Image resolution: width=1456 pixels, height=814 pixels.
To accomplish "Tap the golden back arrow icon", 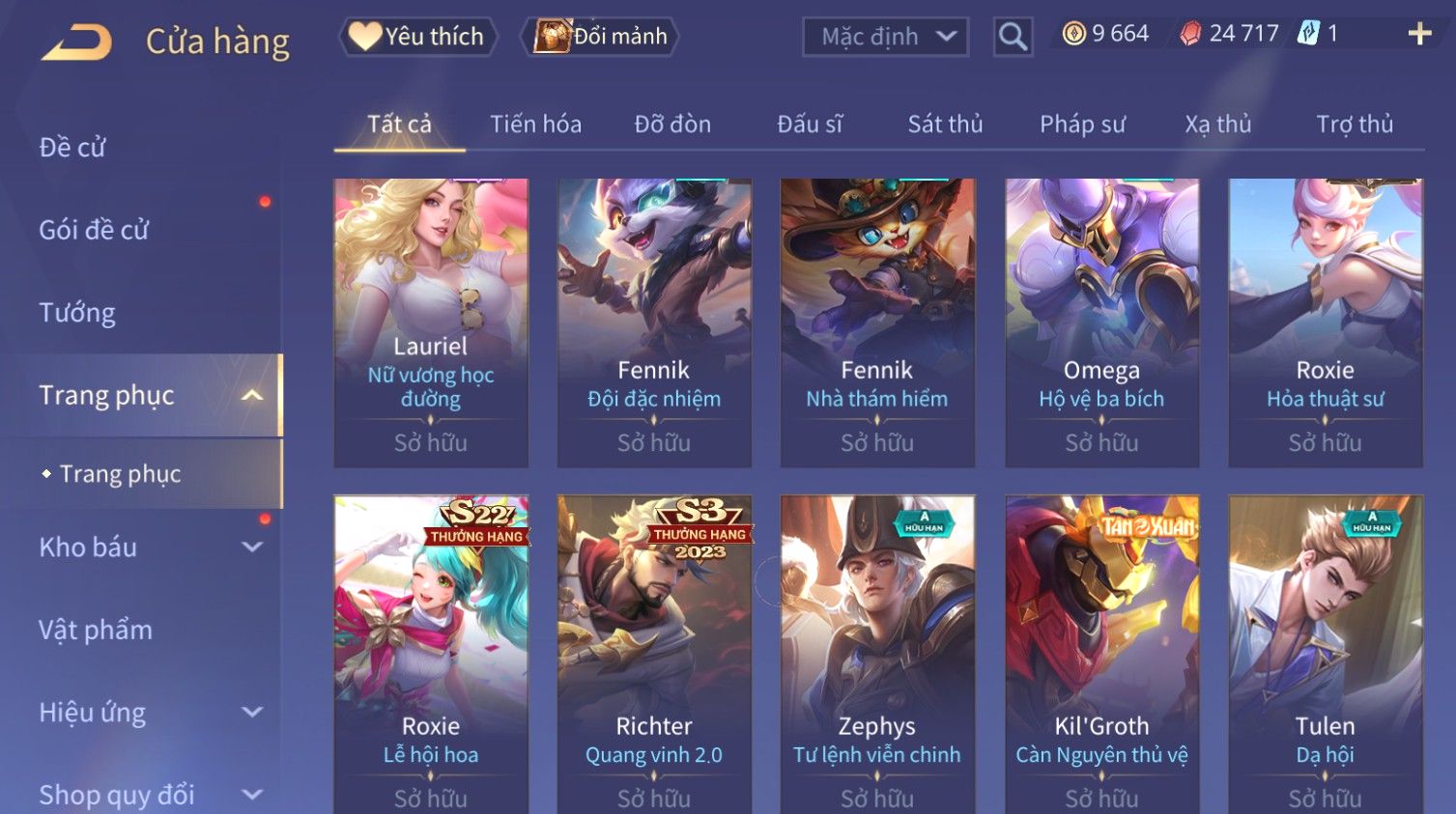I will point(77,42).
